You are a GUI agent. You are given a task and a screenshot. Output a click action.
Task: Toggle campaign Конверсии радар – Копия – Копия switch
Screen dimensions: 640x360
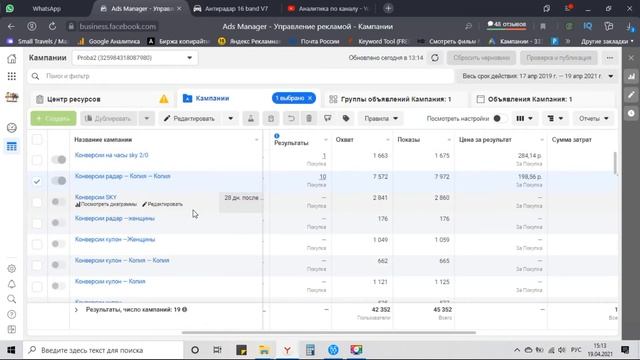tap(59, 180)
